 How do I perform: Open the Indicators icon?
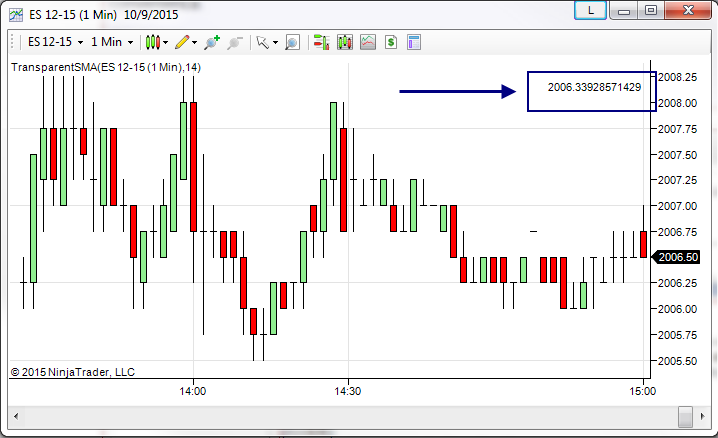tap(368, 42)
